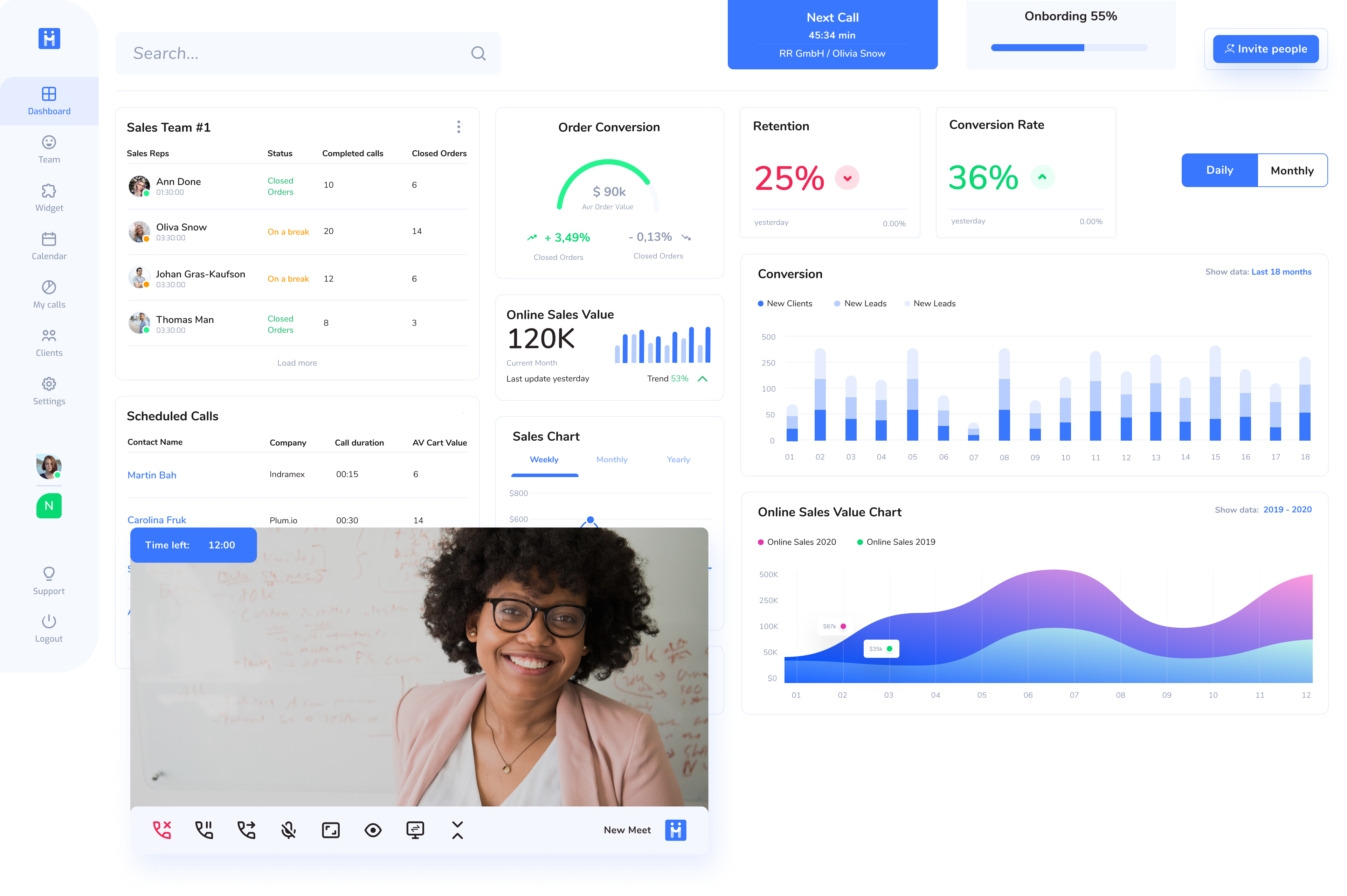The height and width of the screenshot is (896, 1347).
Task: Select the Weekly Sales Chart tab
Action: point(544,460)
